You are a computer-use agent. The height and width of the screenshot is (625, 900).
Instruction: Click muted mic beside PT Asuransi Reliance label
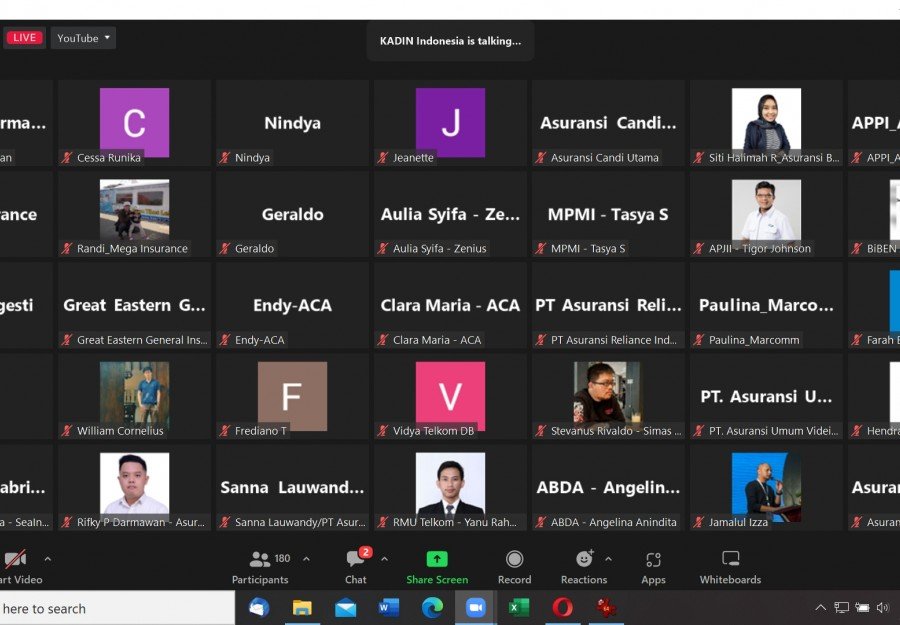[x=541, y=340]
